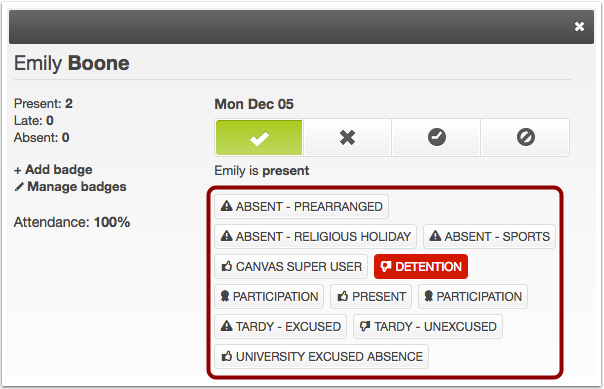
Task: Give the Present thumbs-up badge
Action: pos(371,297)
